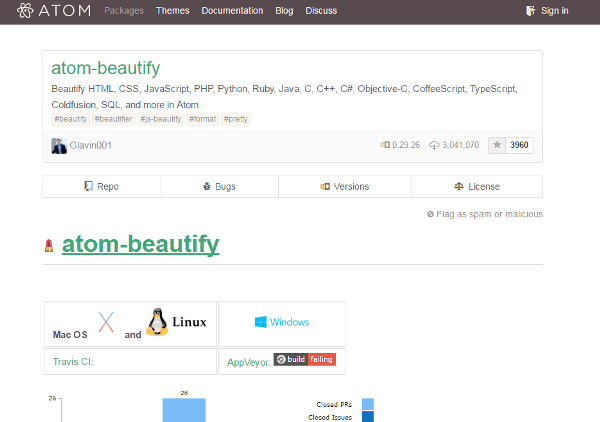Image resolution: width=600 pixels, height=422 pixels.
Task: Click the build failing badge
Action: click(305, 360)
